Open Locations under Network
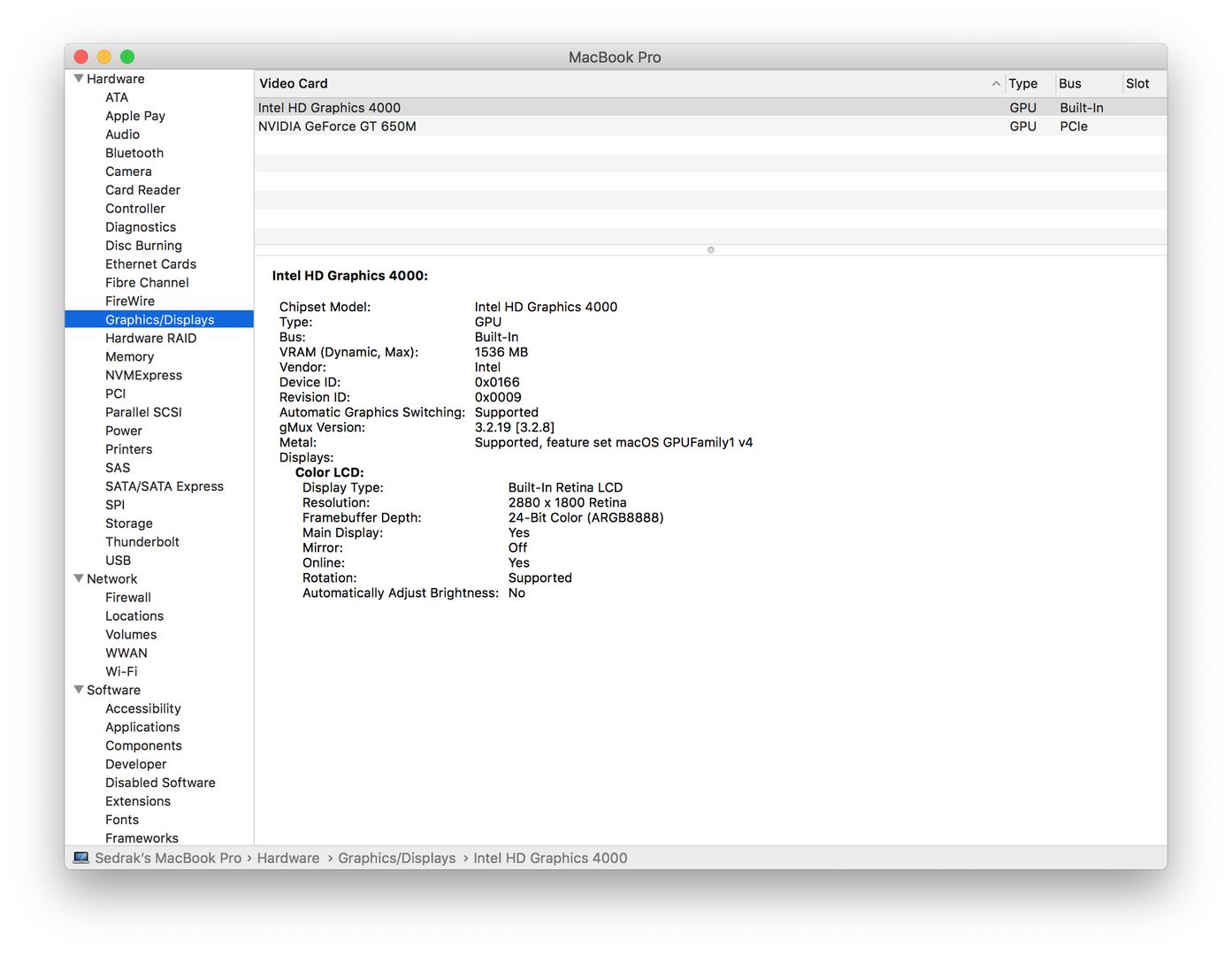Viewport: 1232px width, 955px height. [x=134, y=617]
